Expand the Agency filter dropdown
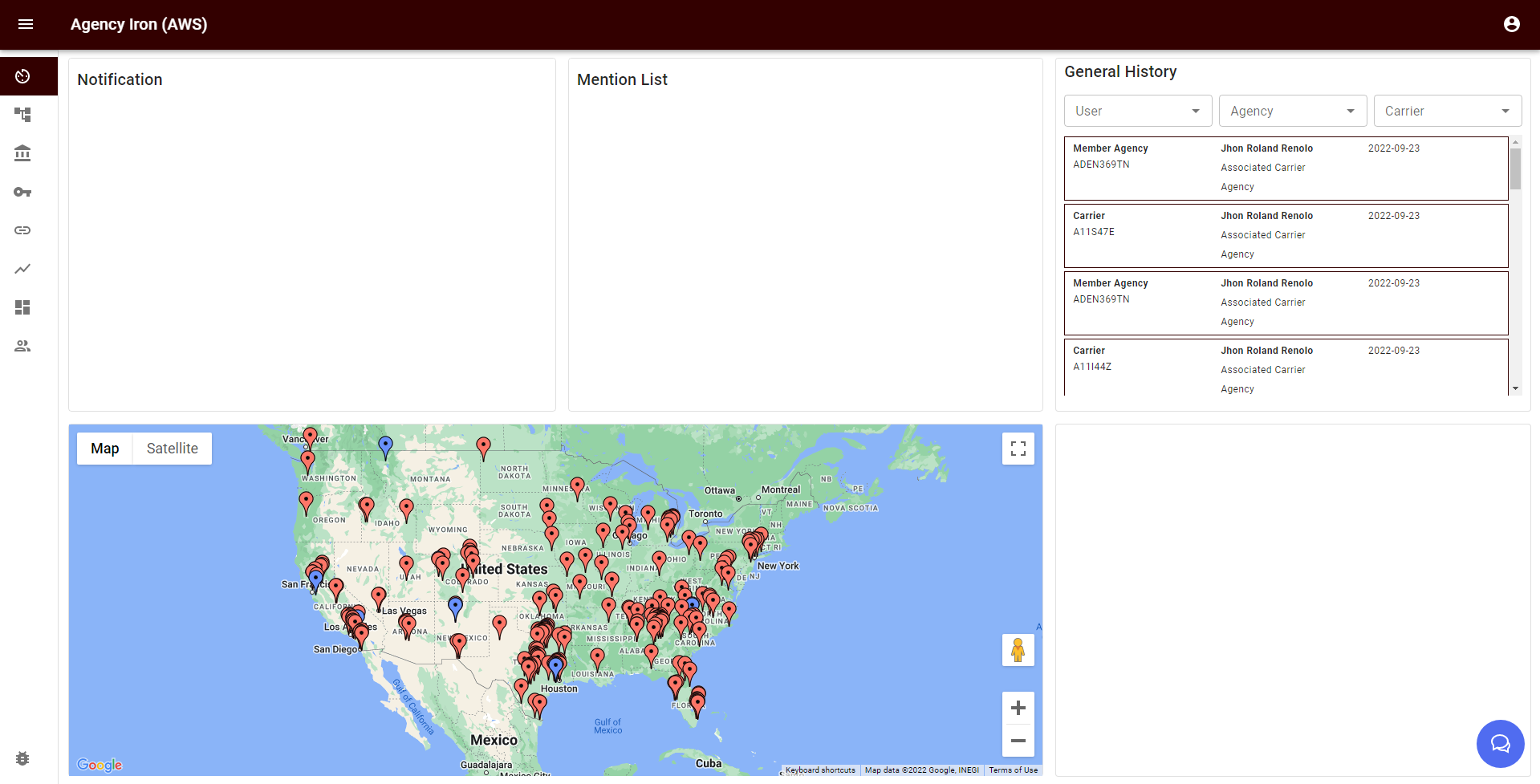This screenshot has height=784, width=1540. pyautogui.click(x=1292, y=111)
